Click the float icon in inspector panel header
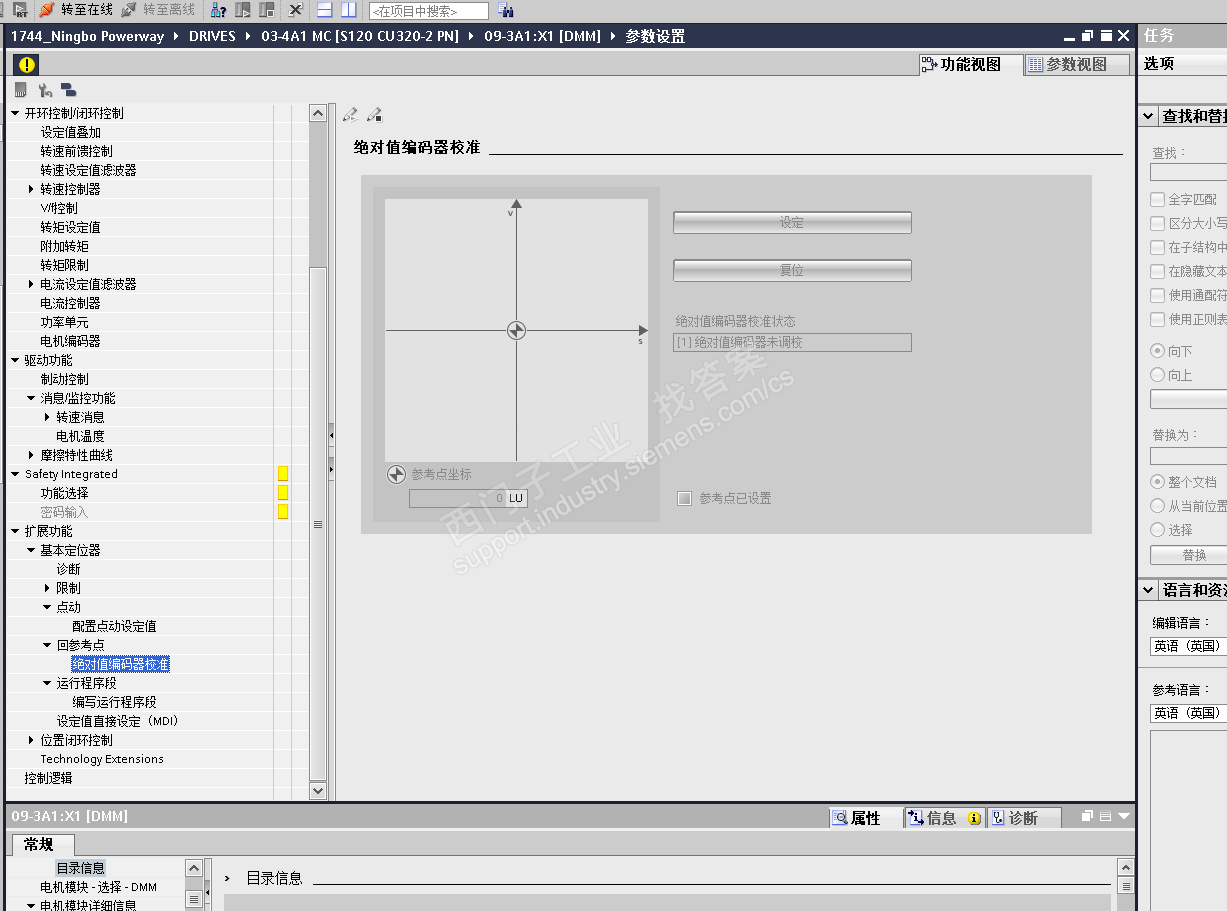The width and height of the screenshot is (1227, 911). pyautogui.click(x=1087, y=816)
